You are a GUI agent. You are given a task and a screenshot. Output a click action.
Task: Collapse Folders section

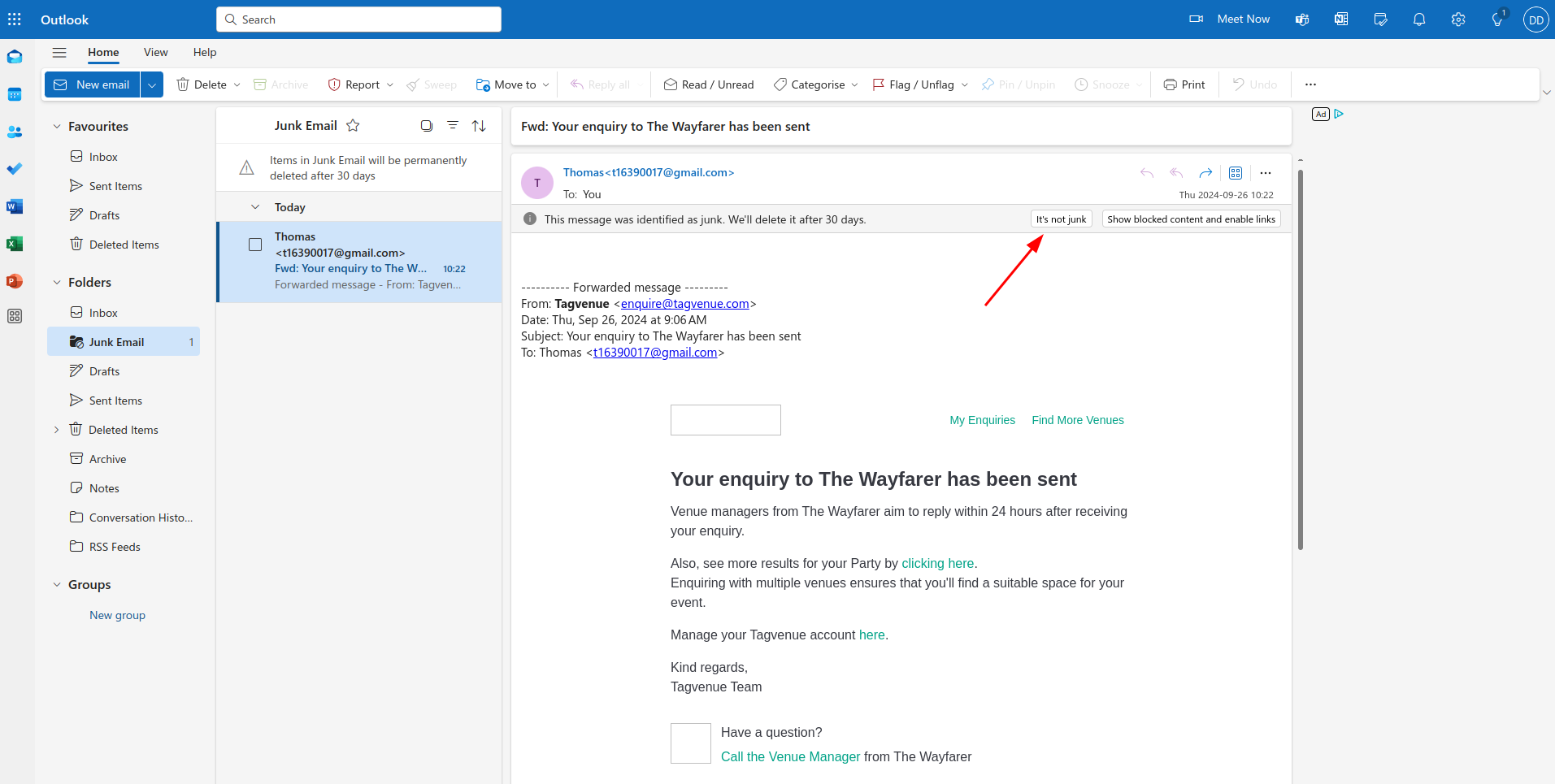(x=57, y=283)
